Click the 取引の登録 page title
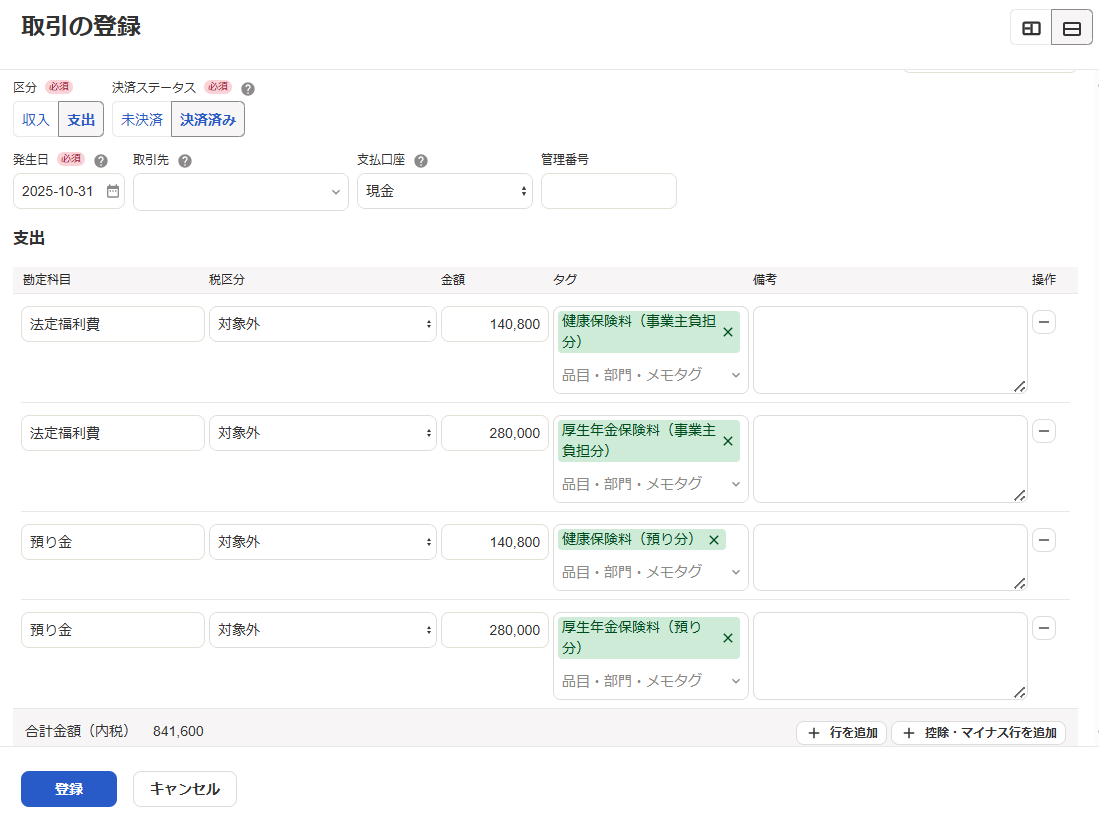1099x815 pixels. (81, 27)
